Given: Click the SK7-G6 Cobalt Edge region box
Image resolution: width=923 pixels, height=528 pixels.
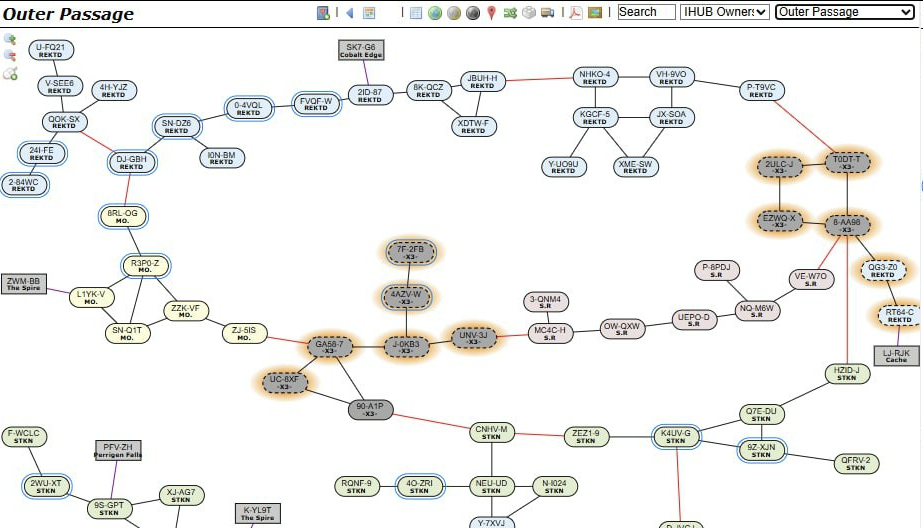Looking at the screenshot, I should click(x=361, y=50).
